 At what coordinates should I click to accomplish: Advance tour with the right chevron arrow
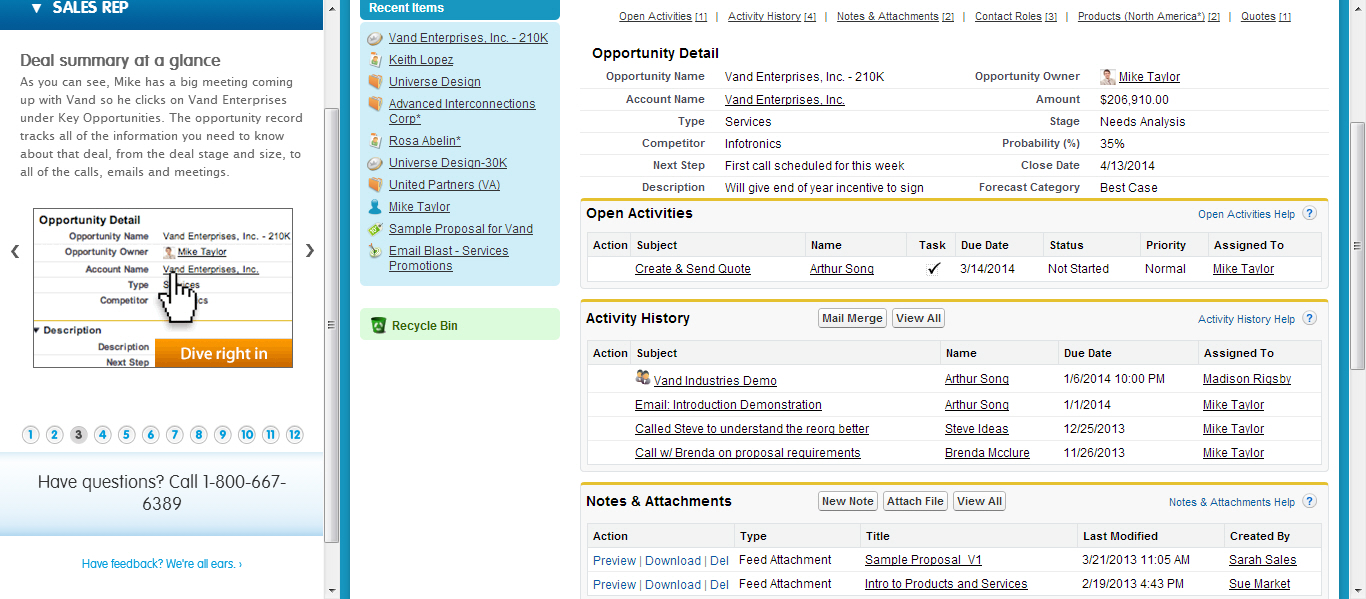310,251
